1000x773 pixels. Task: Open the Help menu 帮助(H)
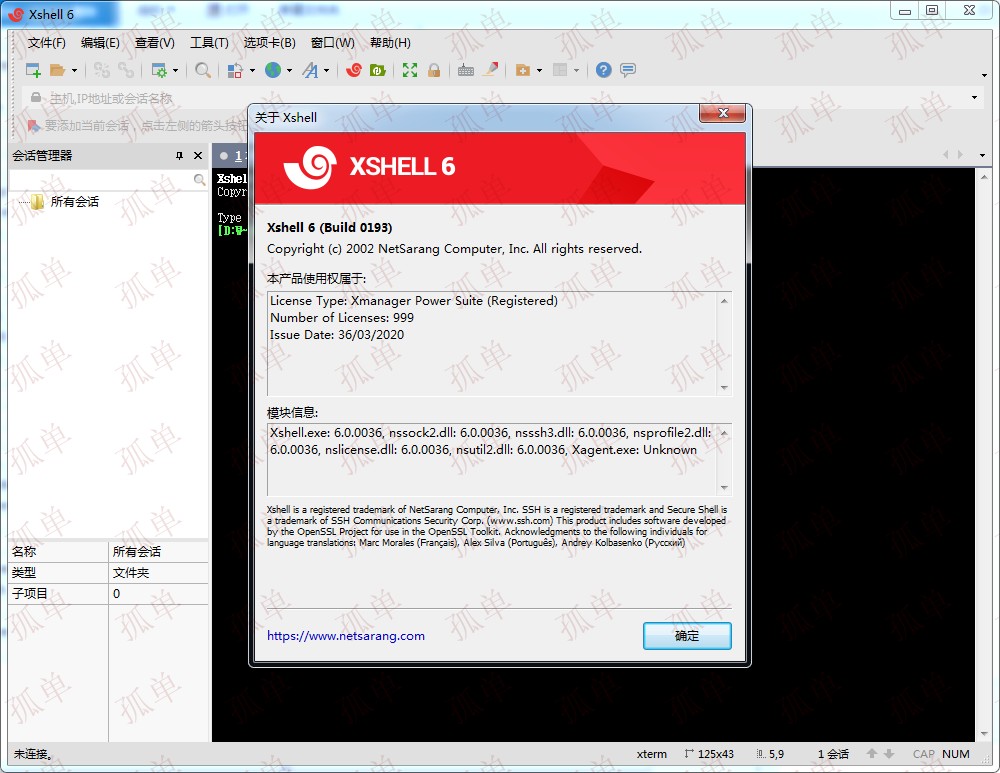390,43
